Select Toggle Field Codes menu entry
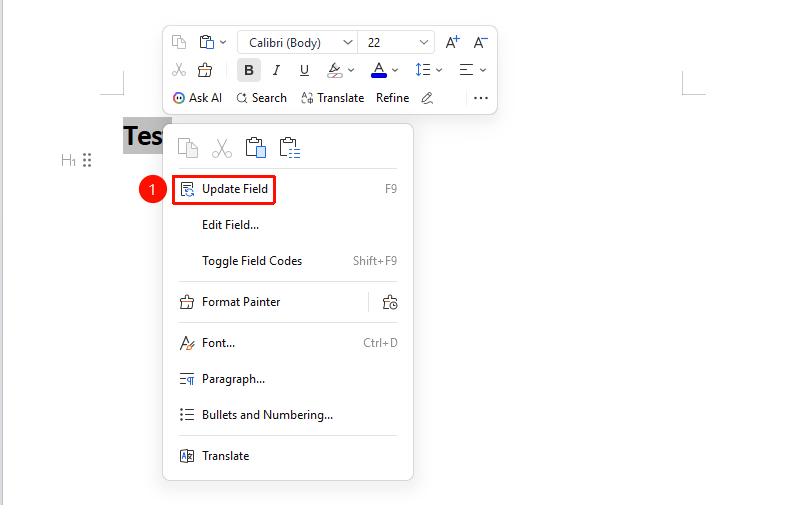 coord(288,261)
